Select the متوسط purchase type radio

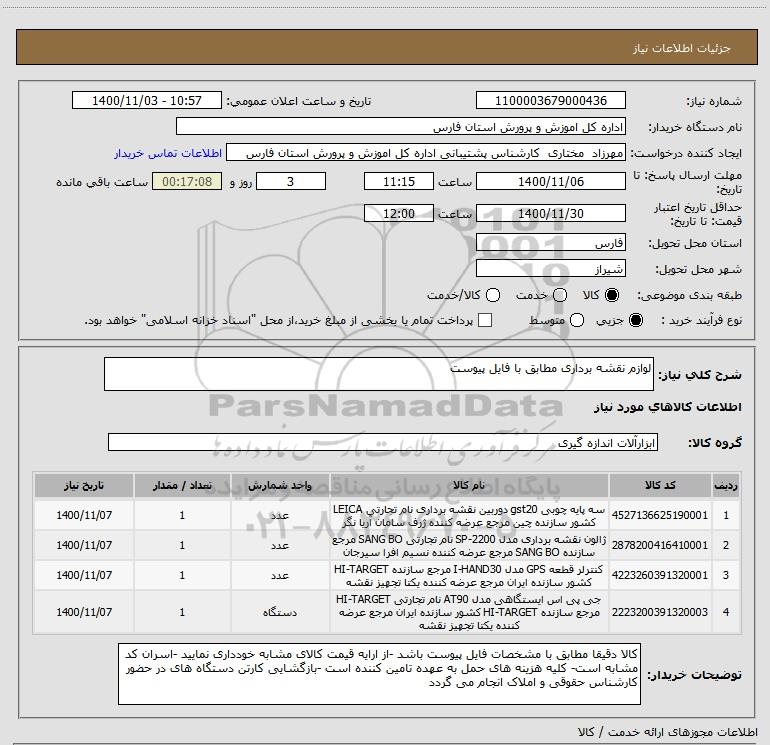[577, 321]
